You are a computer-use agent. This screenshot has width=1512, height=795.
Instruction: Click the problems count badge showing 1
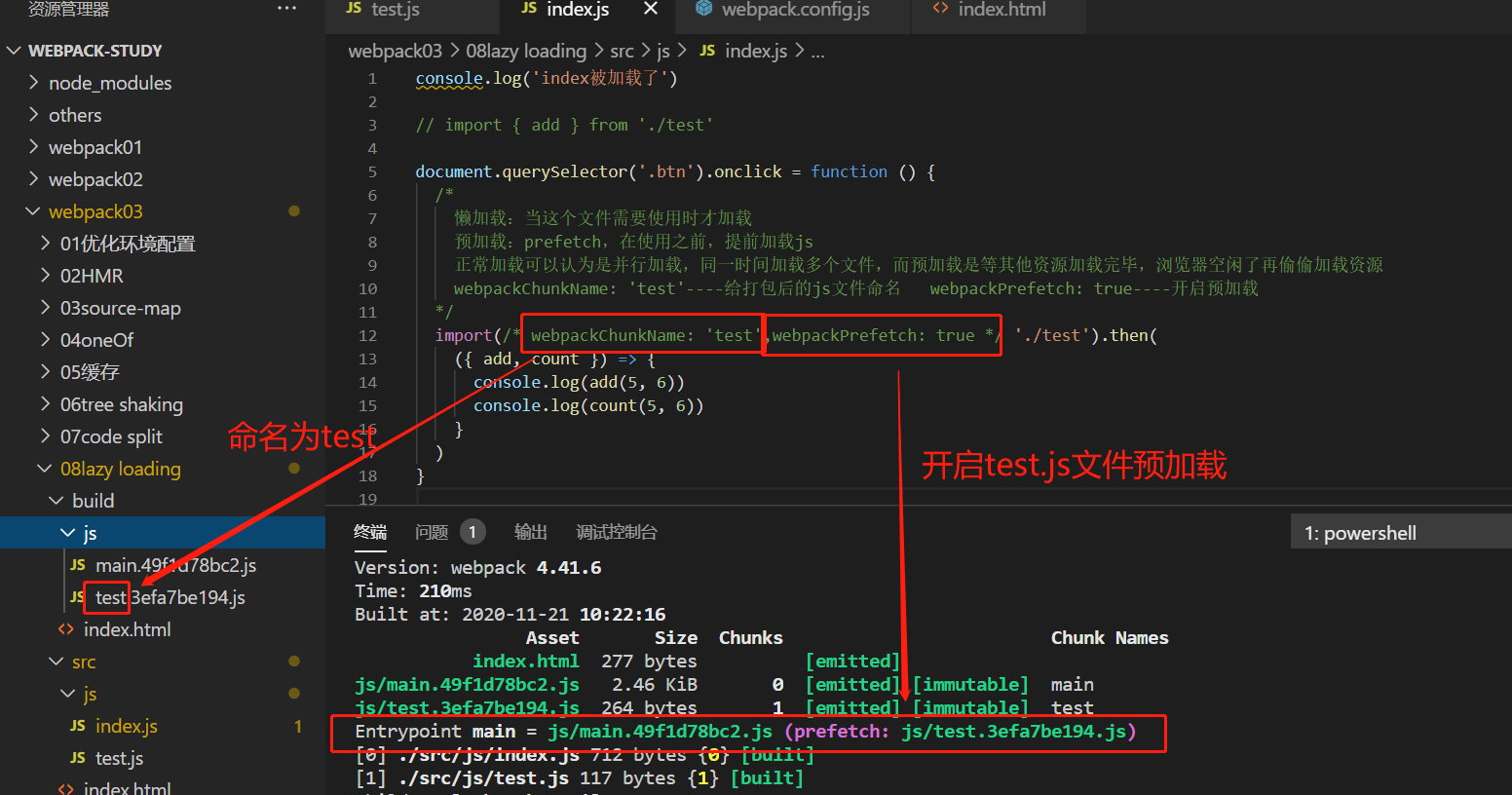coord(472,532)
